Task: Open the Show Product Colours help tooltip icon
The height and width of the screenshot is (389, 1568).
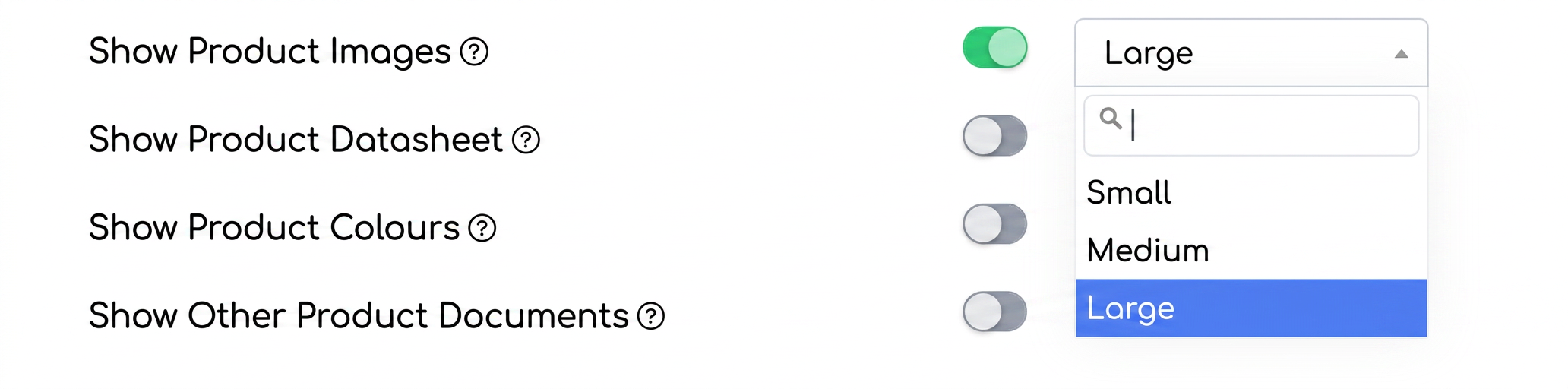Action: pos(482,228)
